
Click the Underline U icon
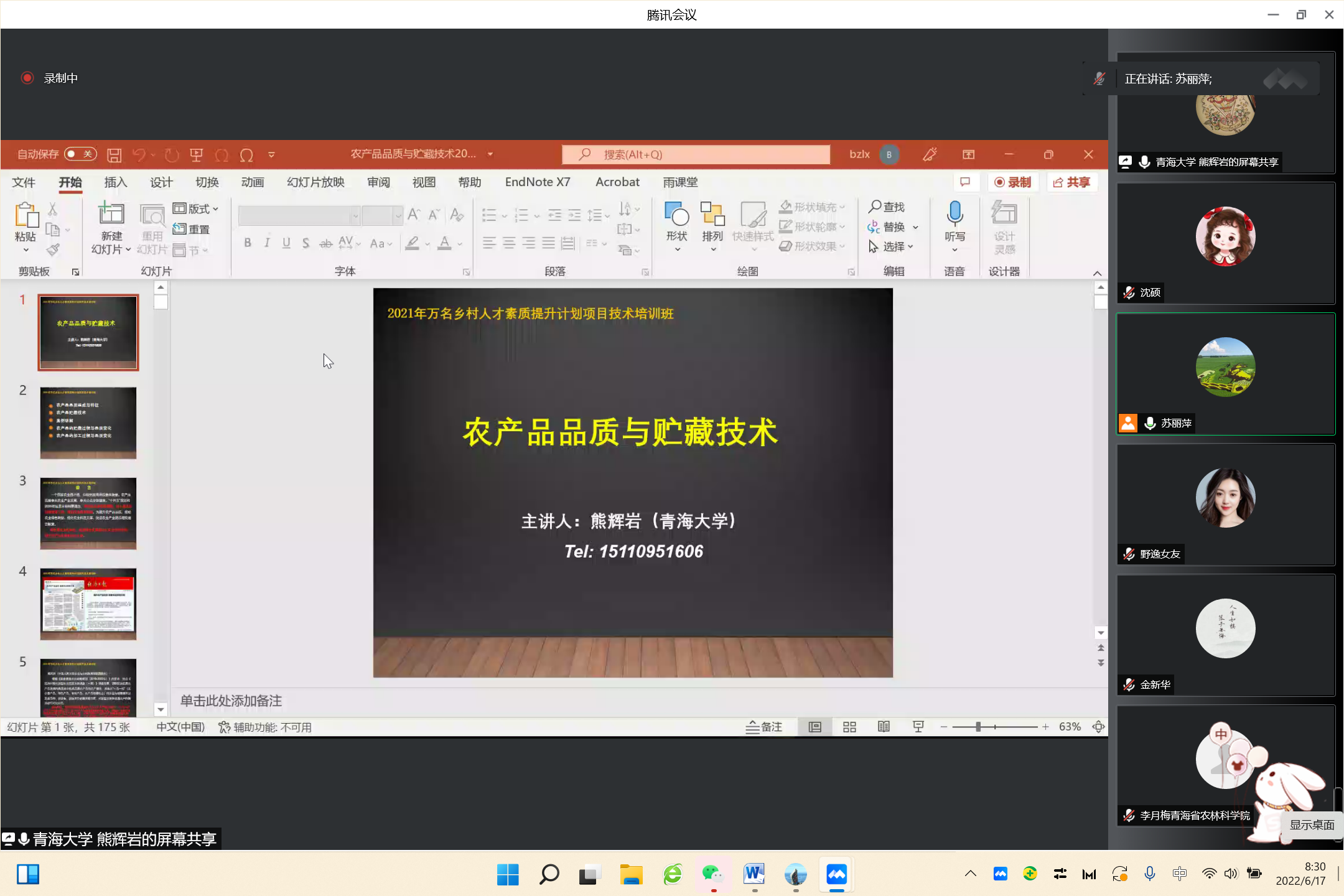tap(286, 243)
